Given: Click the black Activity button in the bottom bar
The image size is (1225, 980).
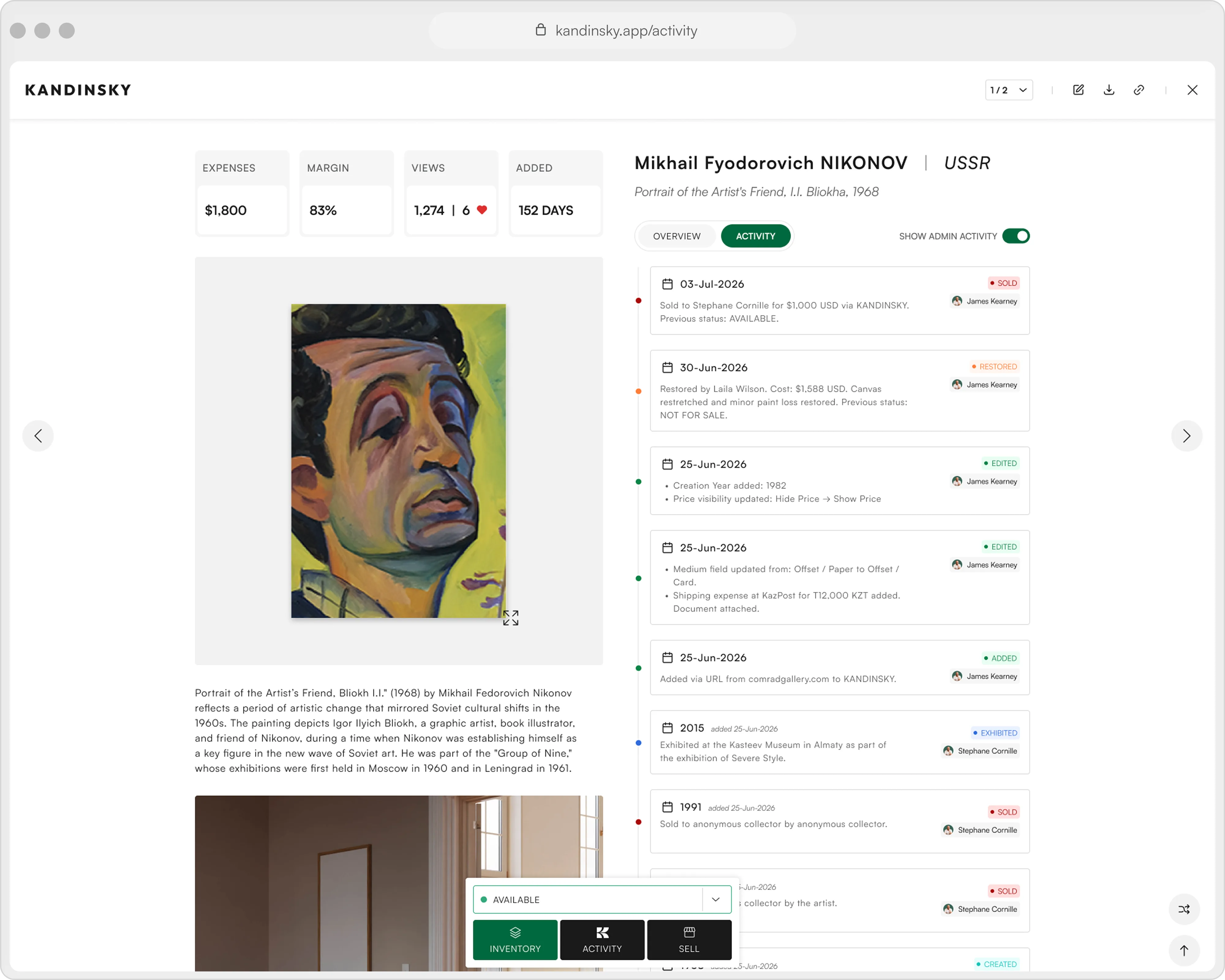Looking at the screenshot, I should point(602,940).
